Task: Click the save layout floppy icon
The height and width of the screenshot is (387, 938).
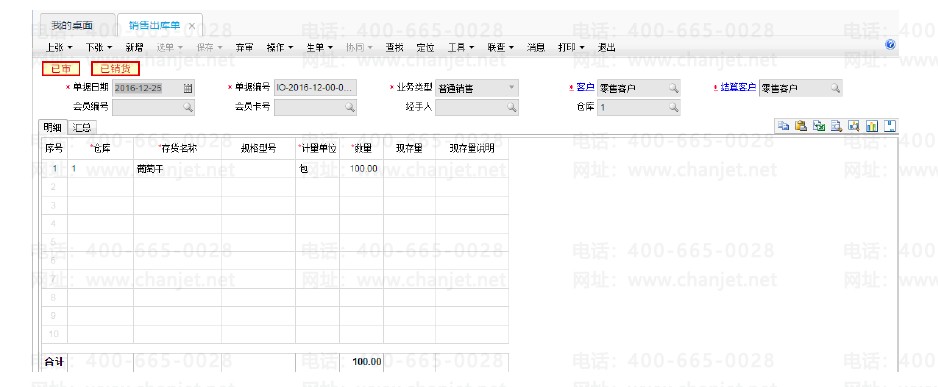Action: [x=890, y=126]
